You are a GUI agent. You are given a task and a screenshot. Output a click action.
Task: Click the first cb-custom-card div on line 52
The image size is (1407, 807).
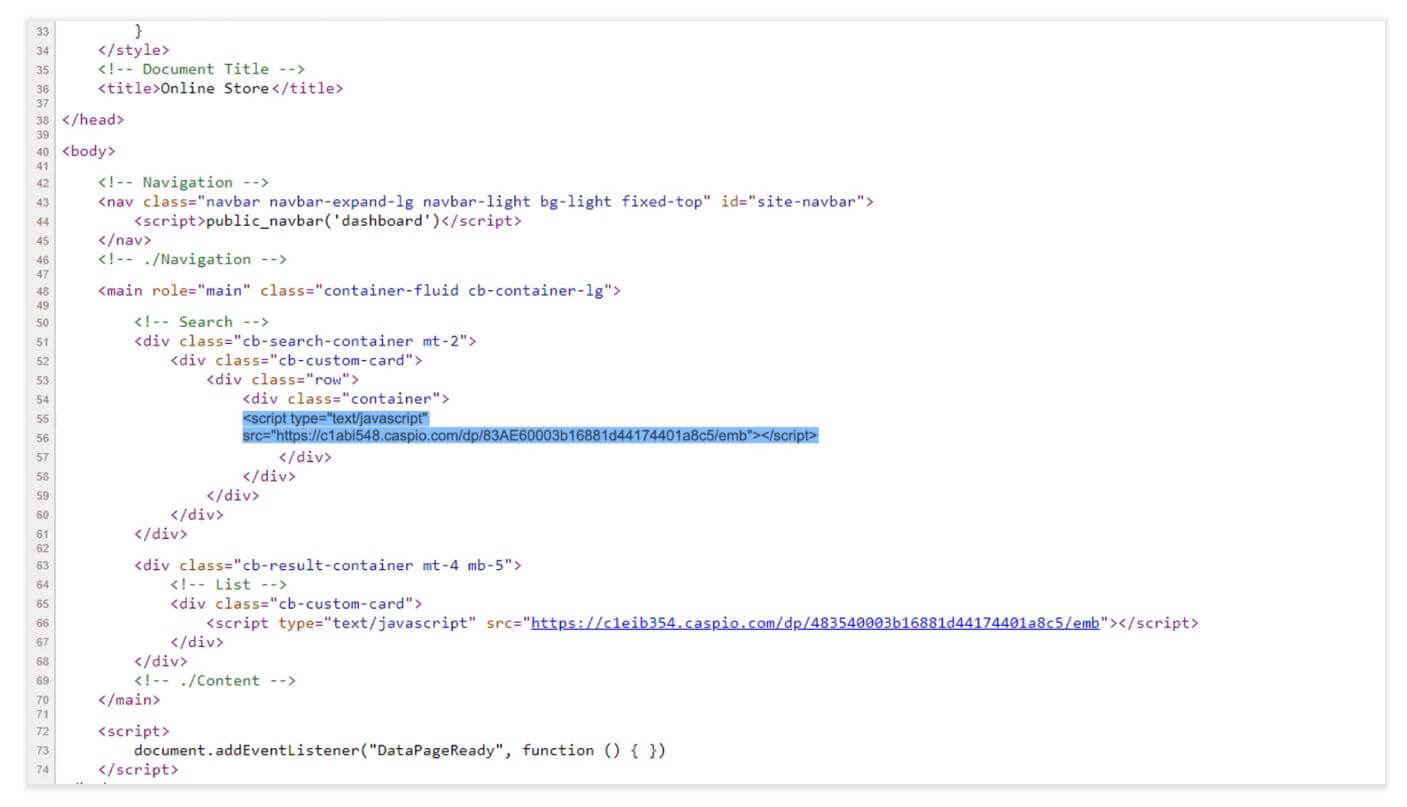tap(296, 360)
